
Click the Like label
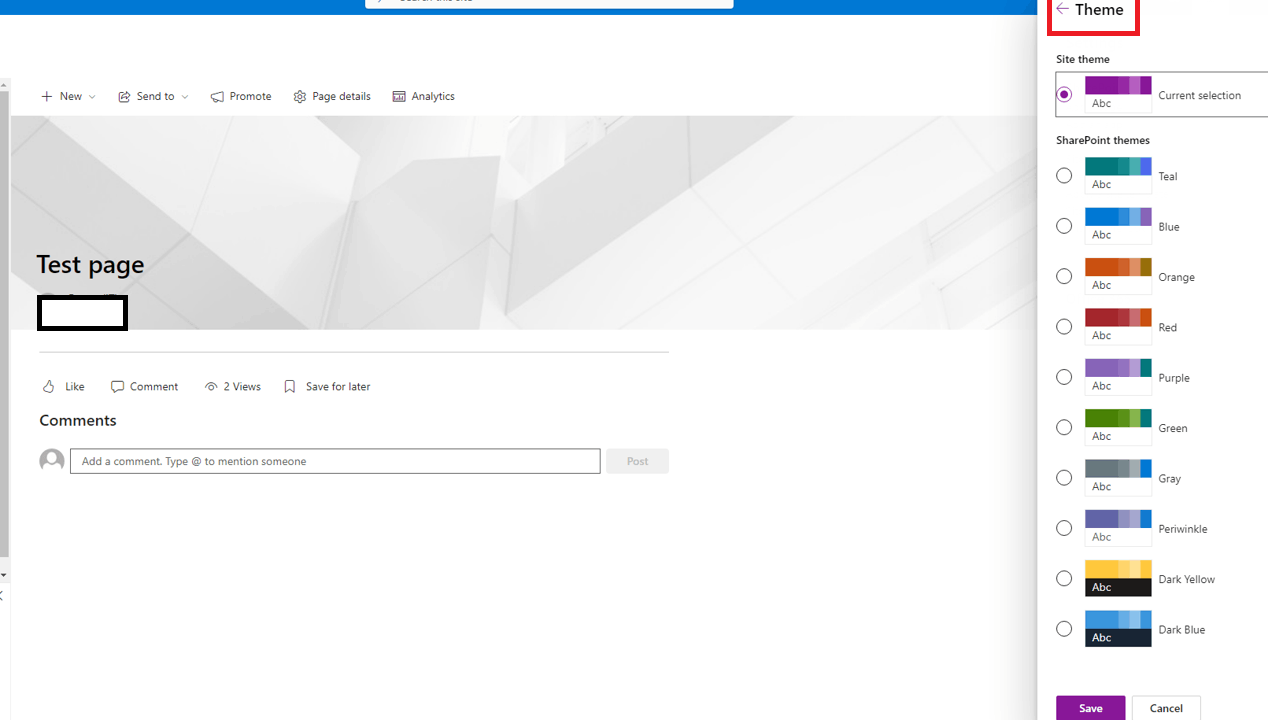[74, 386]
